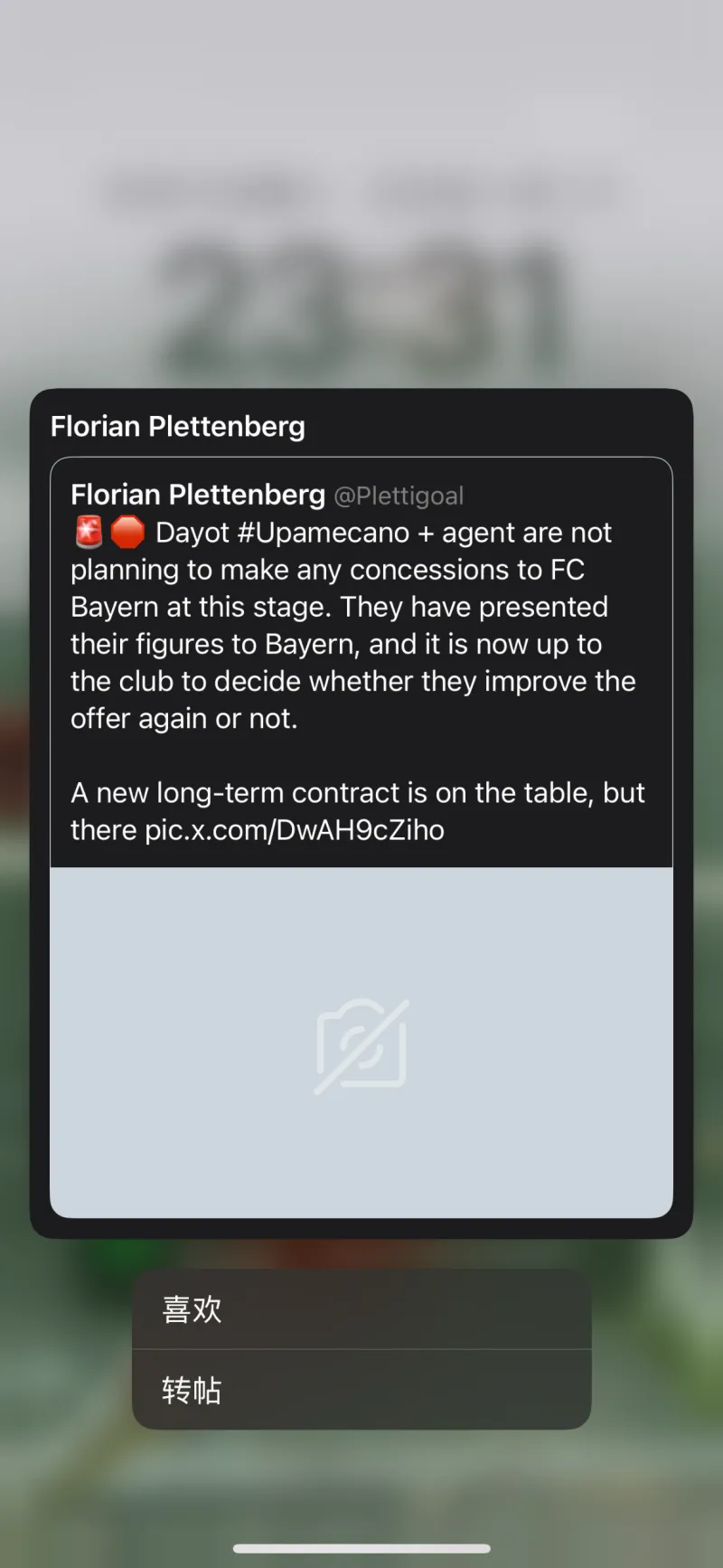Tap the @Plettigoal handle
Image resolution: width=723 pixels, height=1568 pixels.
click(399, 496)
